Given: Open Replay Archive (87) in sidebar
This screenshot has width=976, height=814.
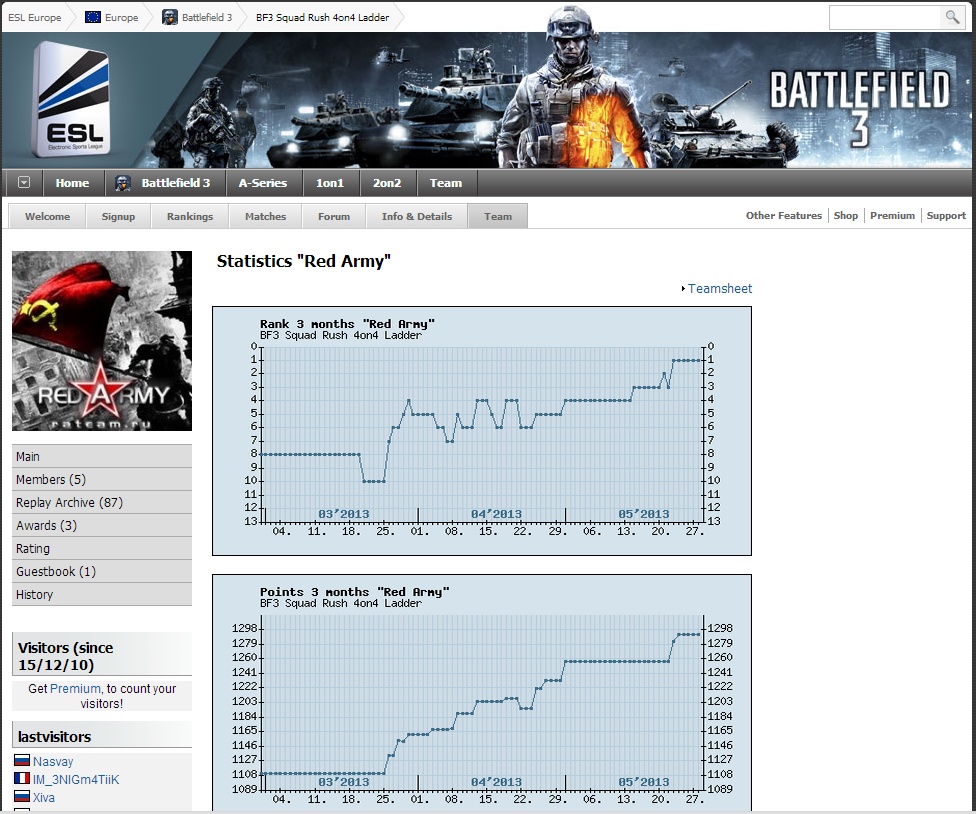Looking at the screenshot, I should [x=102, y=502].
